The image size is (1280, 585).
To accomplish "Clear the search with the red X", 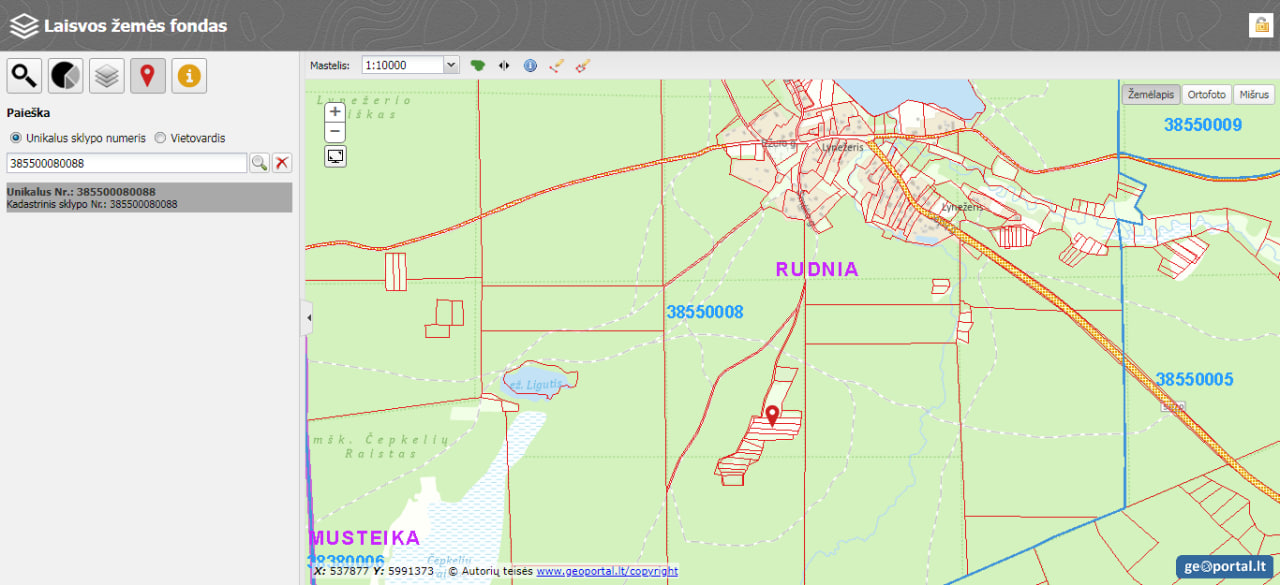I will click(283, 163).
